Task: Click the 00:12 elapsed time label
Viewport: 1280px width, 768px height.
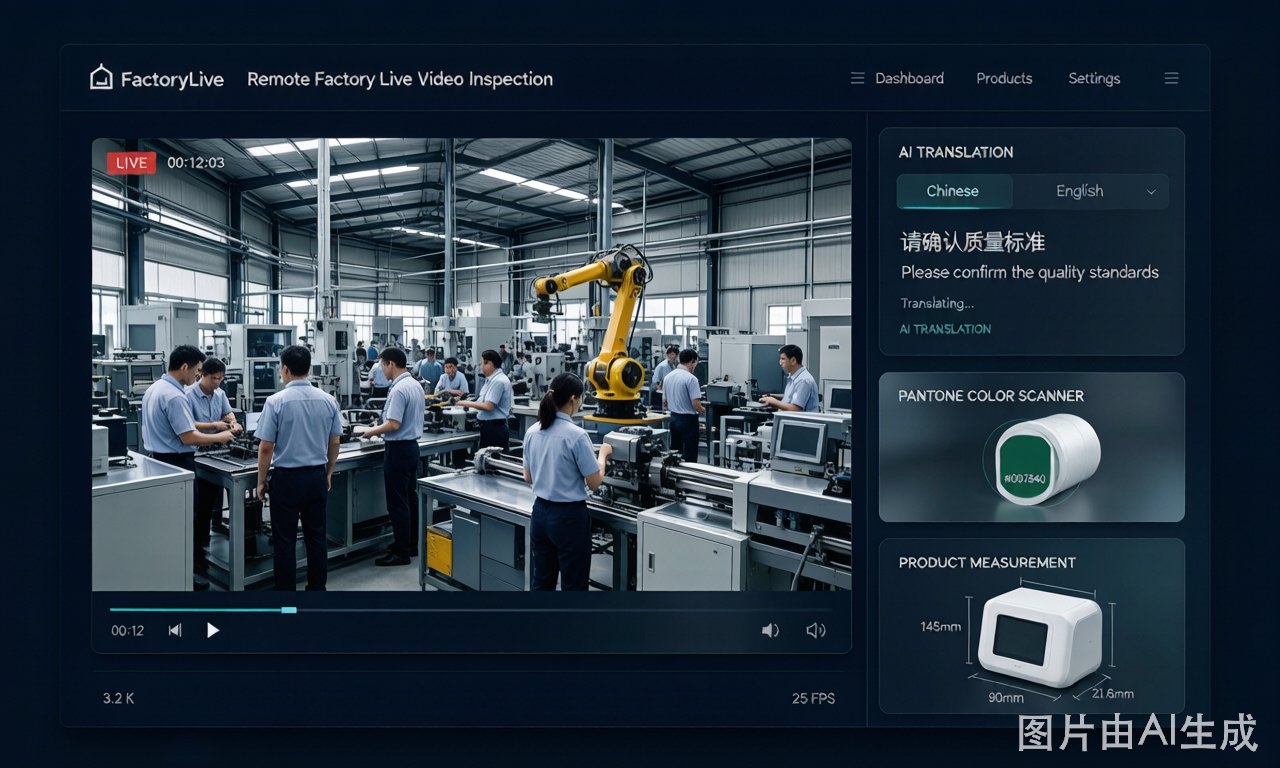Action: (x=127, y=630)
